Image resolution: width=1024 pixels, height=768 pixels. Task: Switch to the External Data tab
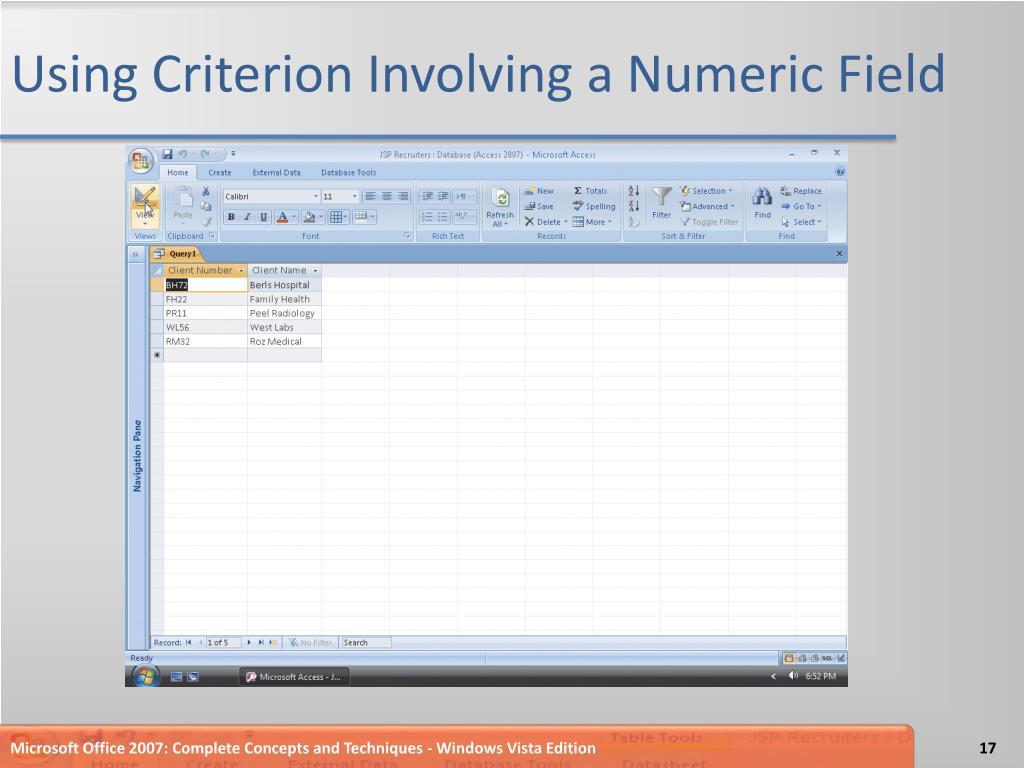point(276,172)
